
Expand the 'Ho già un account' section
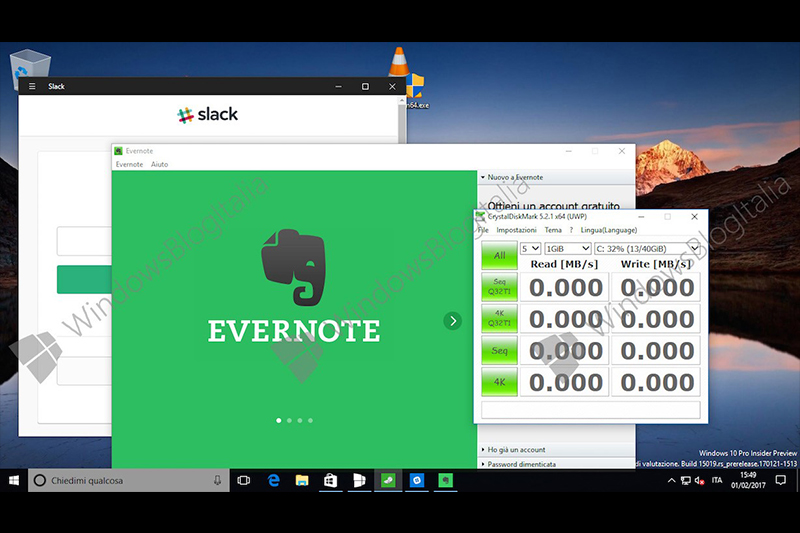tap(518, 450)
